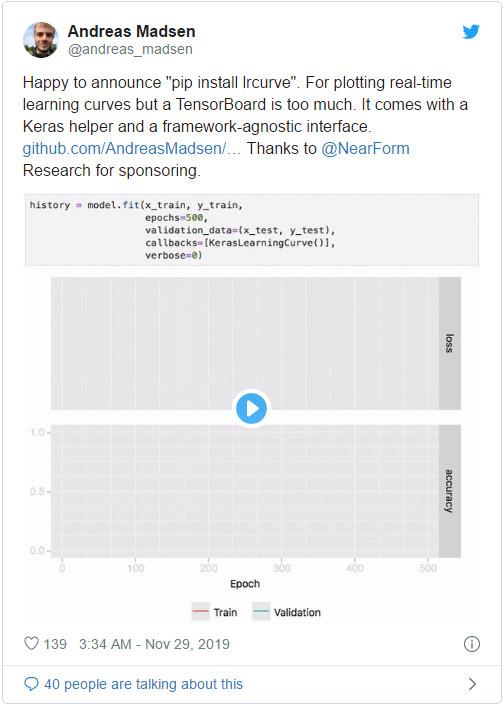Open the Andreas Madsen display name
The width and height of the screenshot is (504, 707).
point(132,31)
